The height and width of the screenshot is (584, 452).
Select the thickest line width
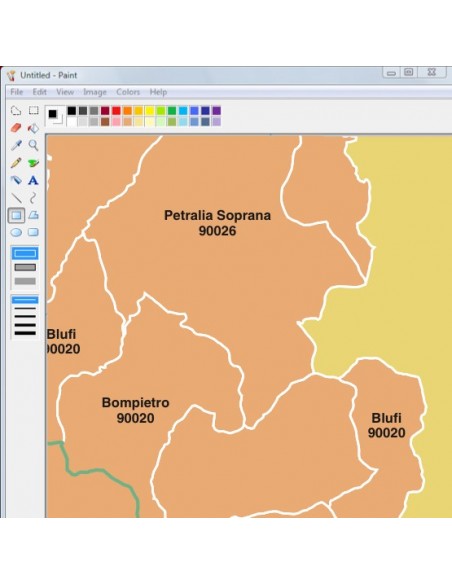pyautogui.click(x=25, y=333)
